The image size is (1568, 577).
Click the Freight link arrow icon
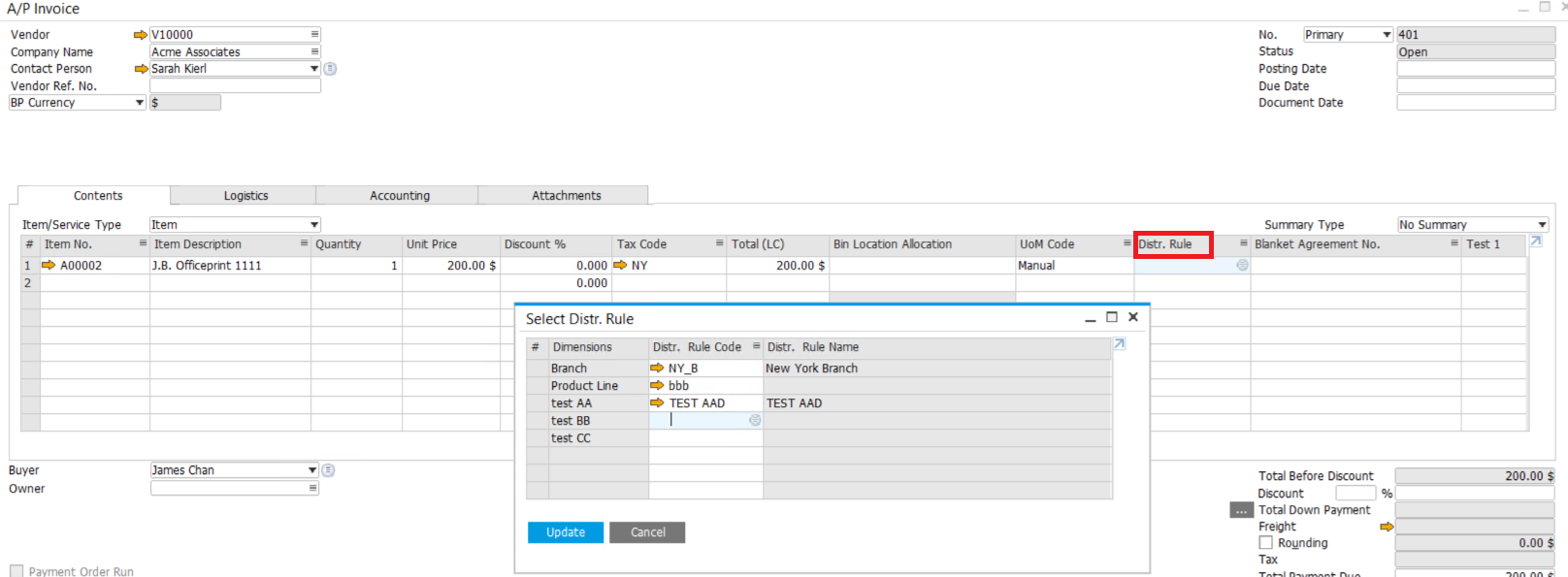pyautogui.click(x=1387, y=527)
